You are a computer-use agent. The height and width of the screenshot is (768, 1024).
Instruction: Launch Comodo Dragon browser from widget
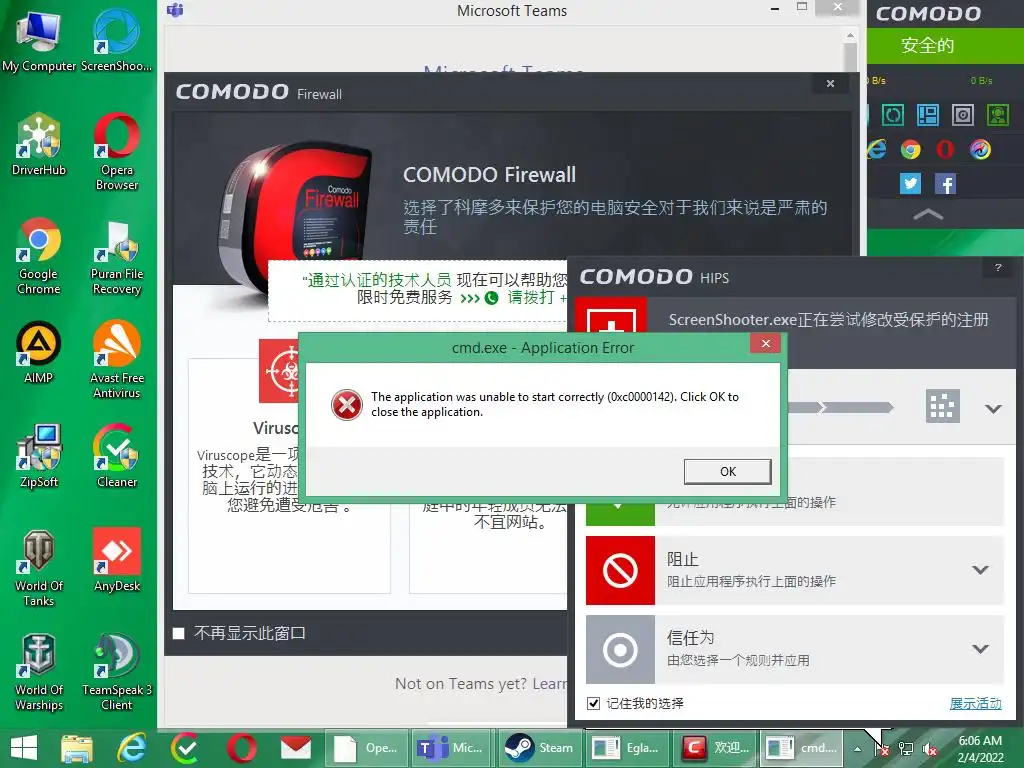(x=980, y=150)
